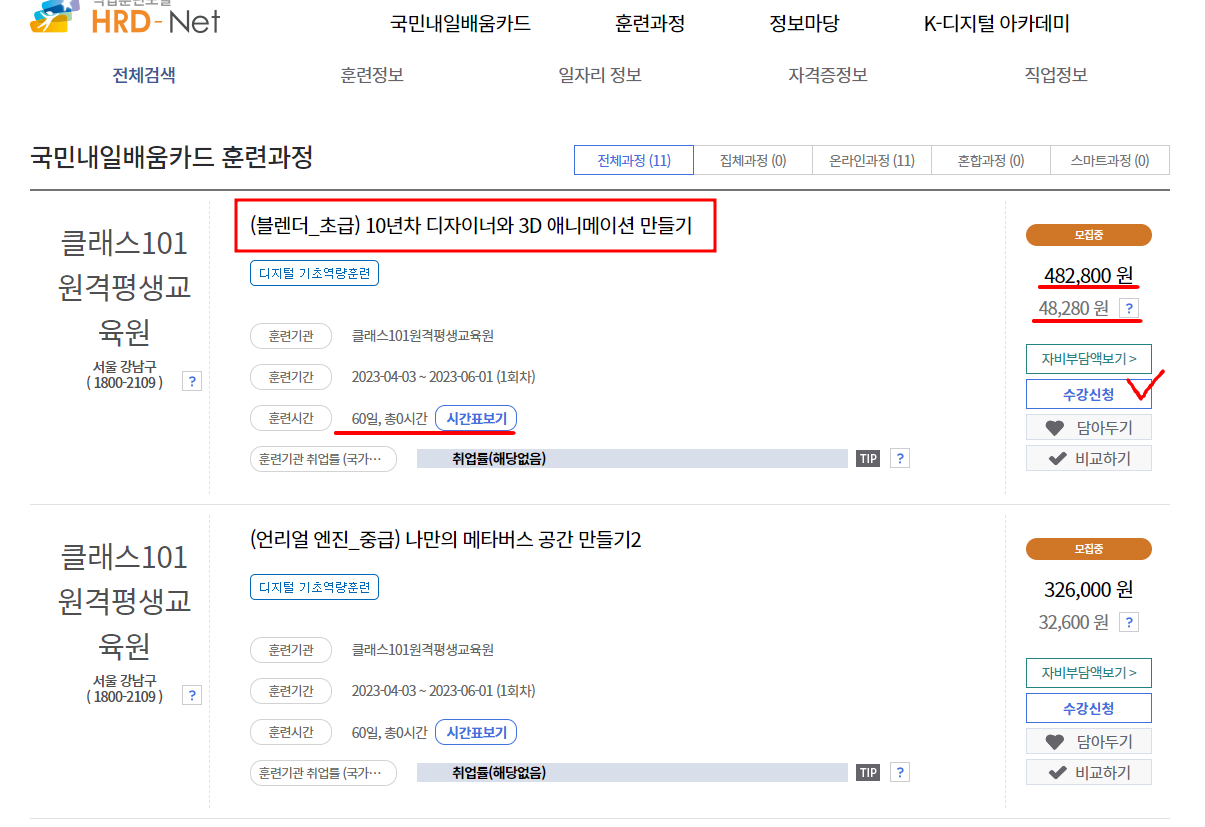The height and width of the screenshot is (827, 1205).
Task: Switch to 혼합과정 (0) filter tab
Action: 991,160
